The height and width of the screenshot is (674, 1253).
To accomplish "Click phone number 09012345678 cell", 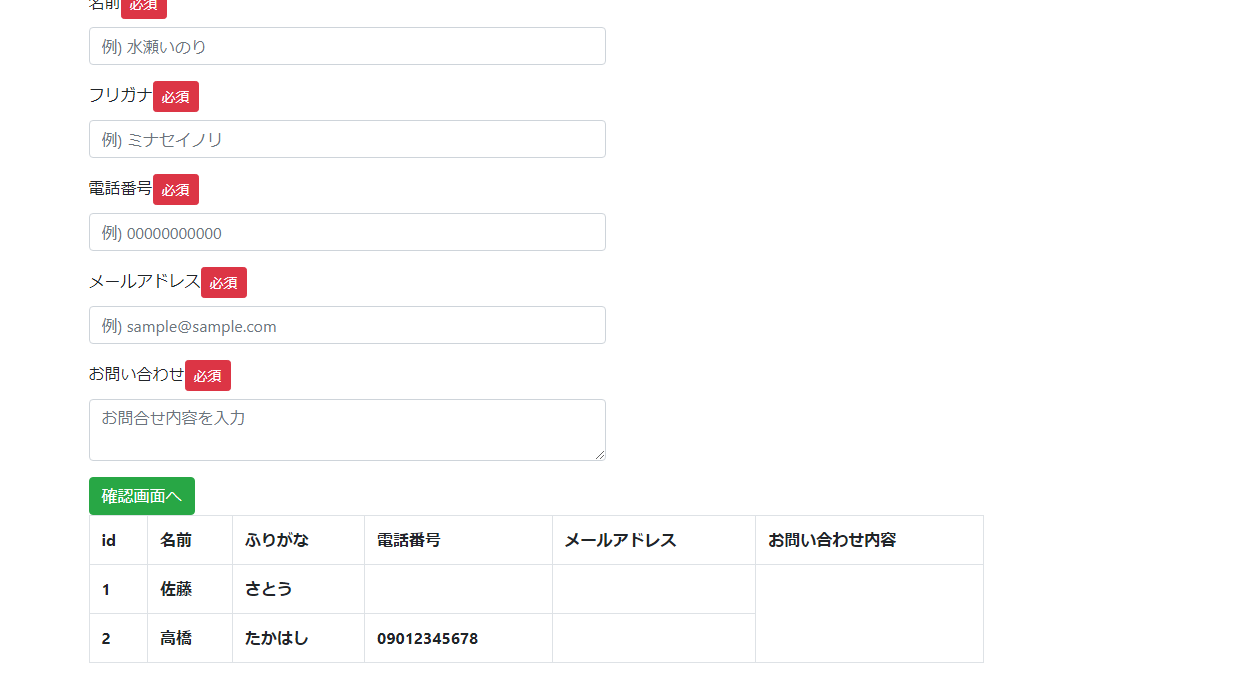I will [x=428, y=638].
